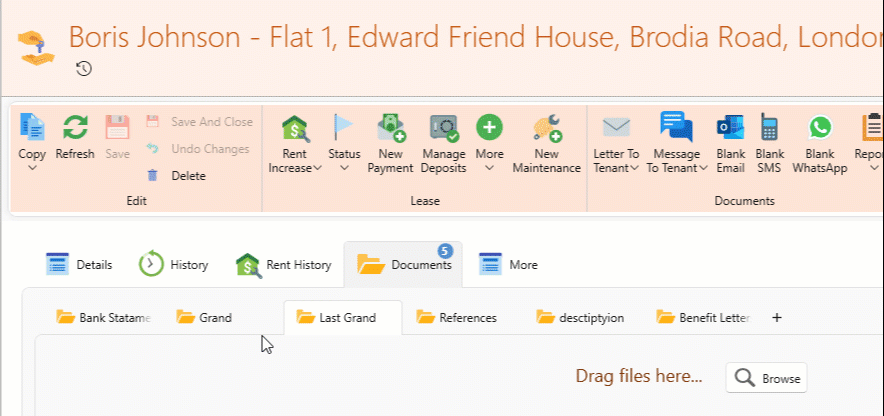Open Message To Tenant dropdown

(x=675, y=167)
